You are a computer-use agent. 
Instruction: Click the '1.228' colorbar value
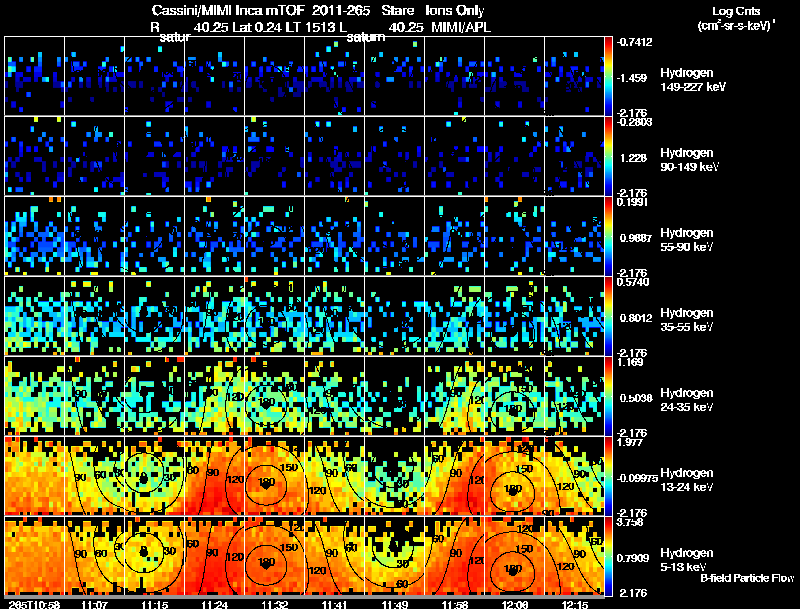pyautogui.click(x=633, y=158)
